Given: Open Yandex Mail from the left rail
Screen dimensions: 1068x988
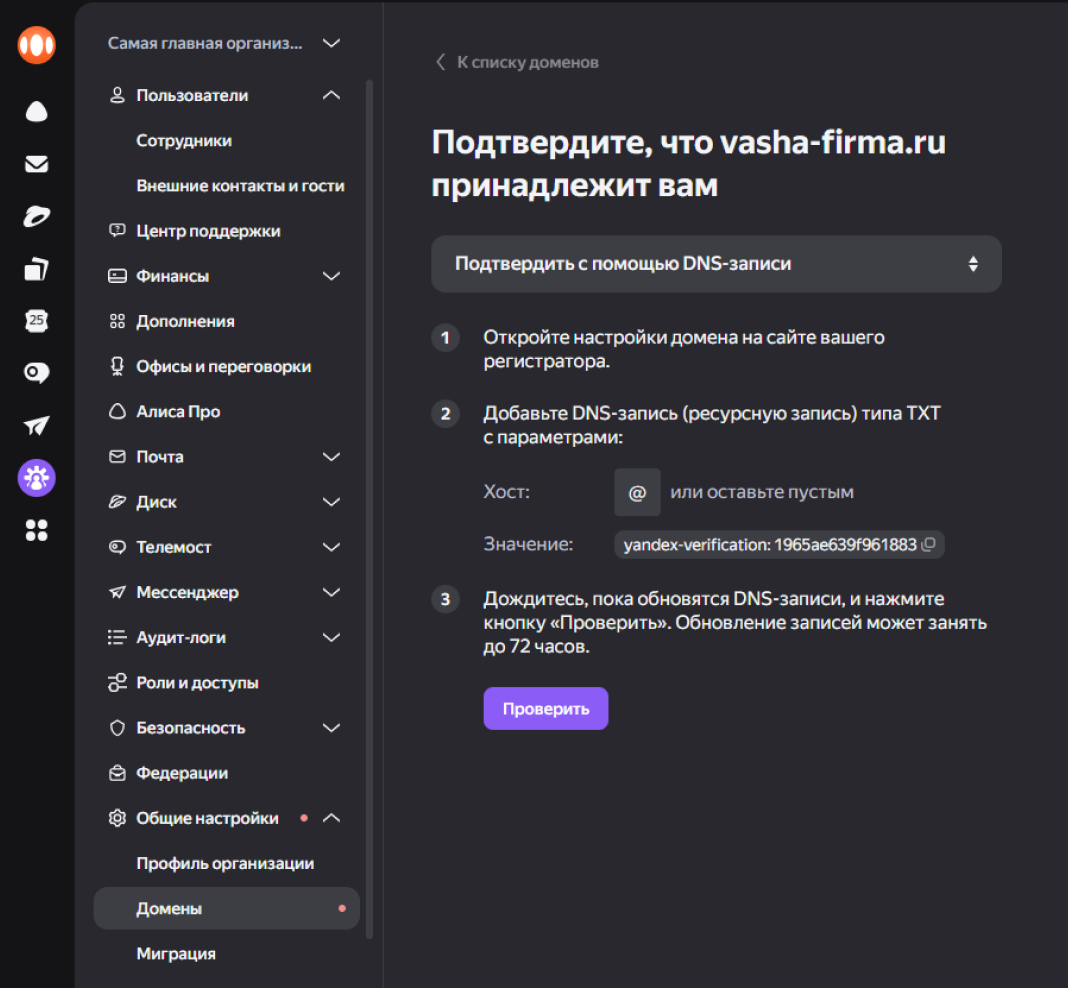Looking at the screenshot, I should 36,164.
